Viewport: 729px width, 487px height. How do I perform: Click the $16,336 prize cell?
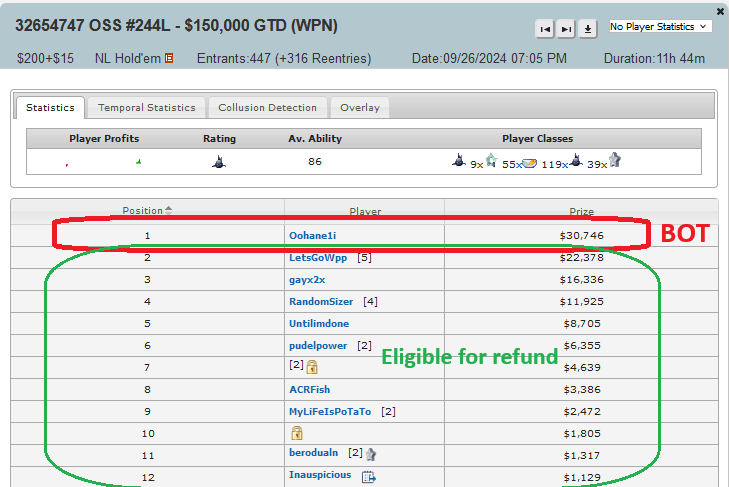(x=581, y=280)
